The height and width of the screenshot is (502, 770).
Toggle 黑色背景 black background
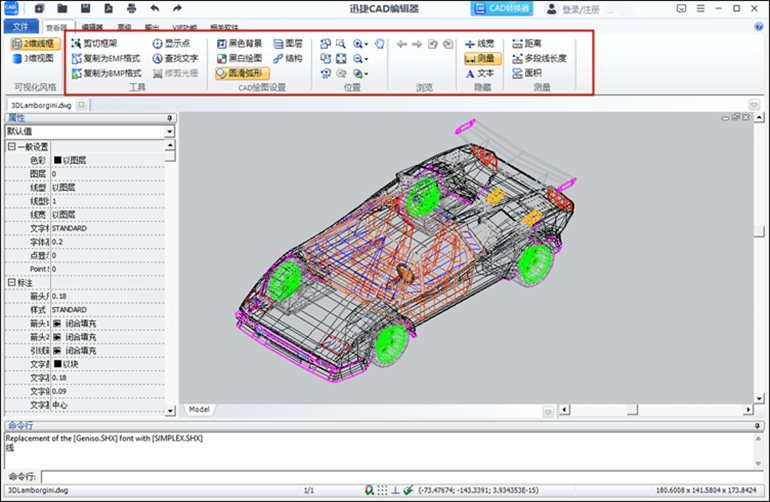point(240,44)
